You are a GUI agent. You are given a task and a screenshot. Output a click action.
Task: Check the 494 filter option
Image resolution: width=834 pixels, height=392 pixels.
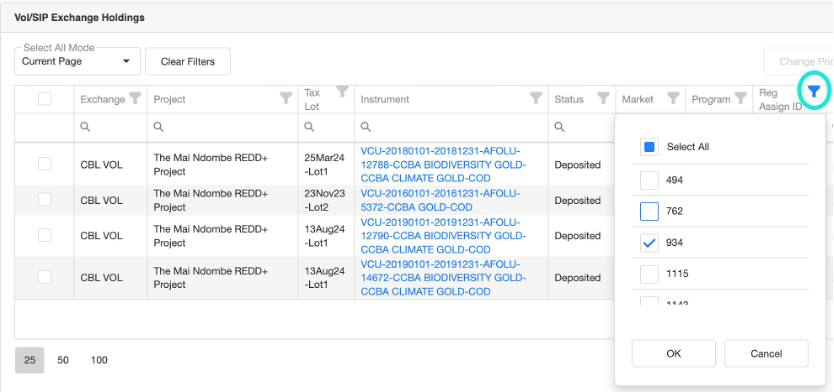click(649, 180)
